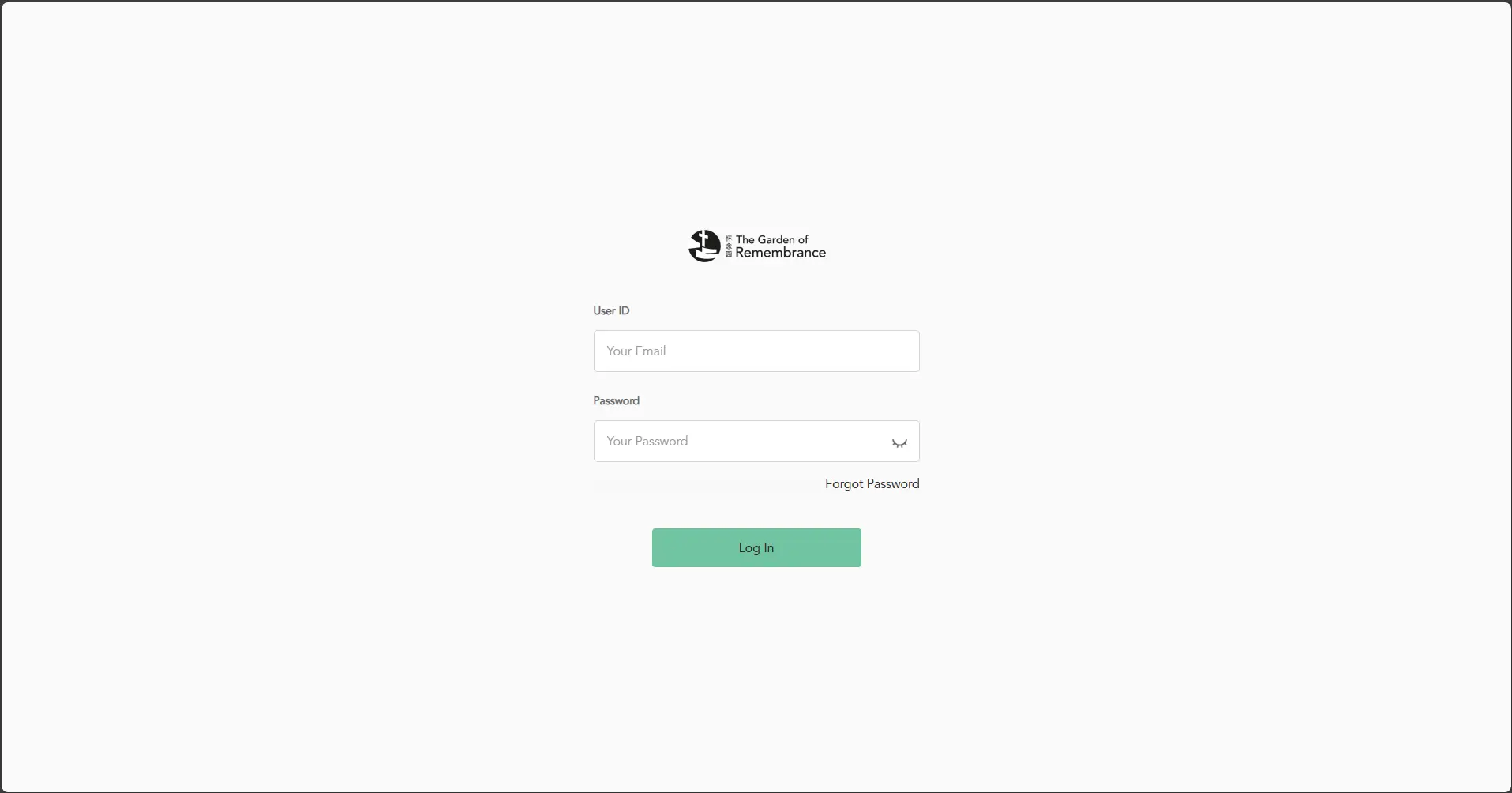Image resolution: width=1512 pixels, height=793 pixels.
Task: Submit the form with Log In
Action: pyautogui.click(x=756, y=547)
